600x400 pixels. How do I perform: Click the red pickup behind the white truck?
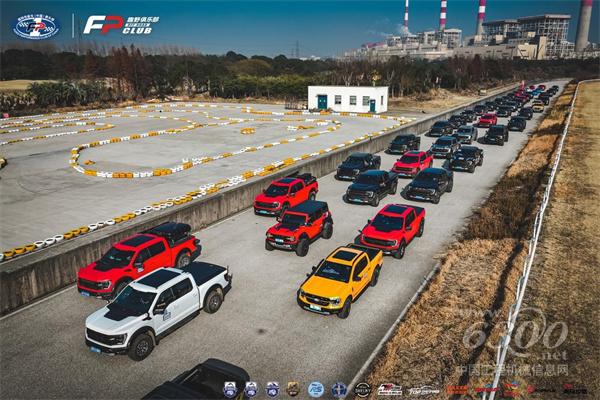(x=138, y=258)
